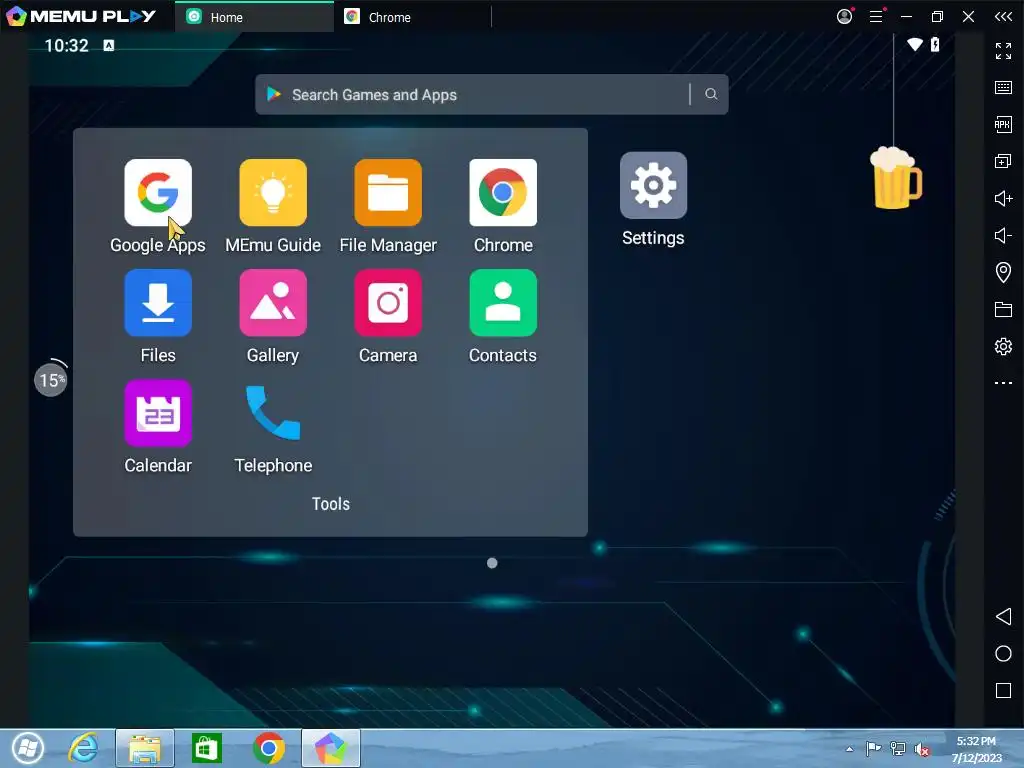The image size is (1024, 768).
Task: Open the Calendar app
Action: 158,413
